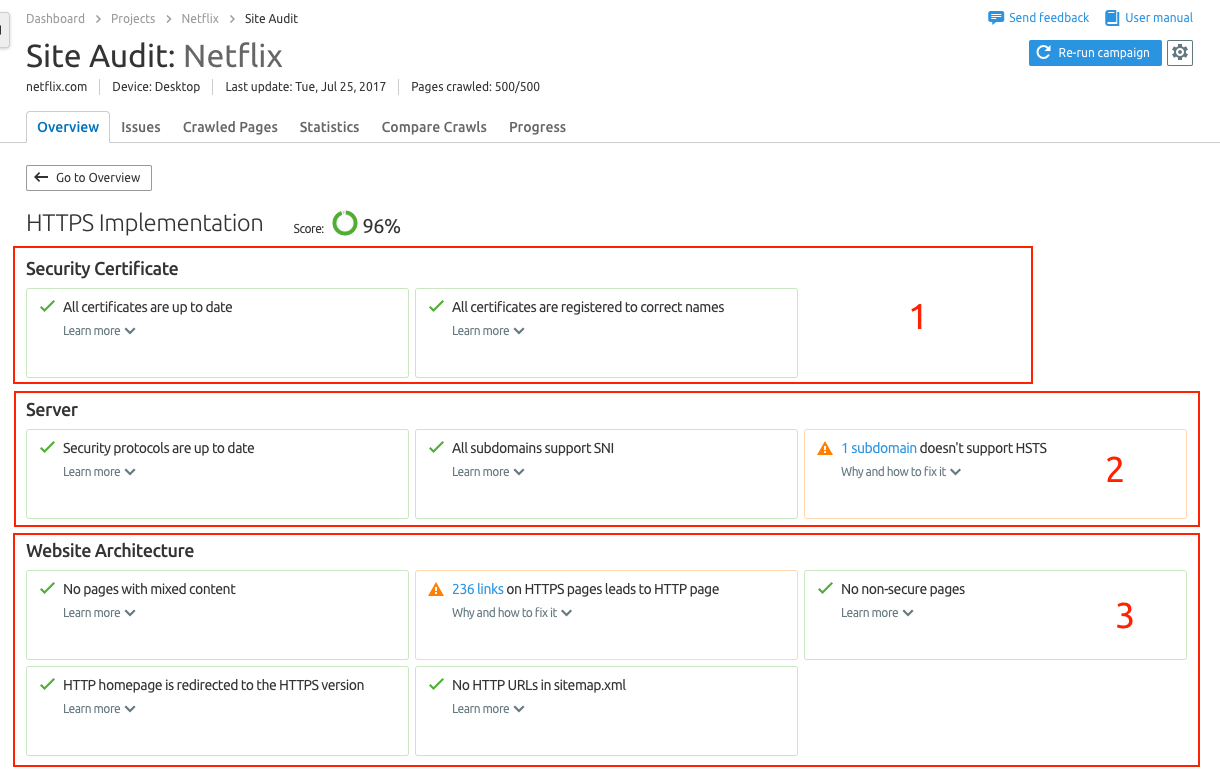Expand Learn more under certificates registered to correct names
The image size is (1220, 776).
[x=488, y=331]
